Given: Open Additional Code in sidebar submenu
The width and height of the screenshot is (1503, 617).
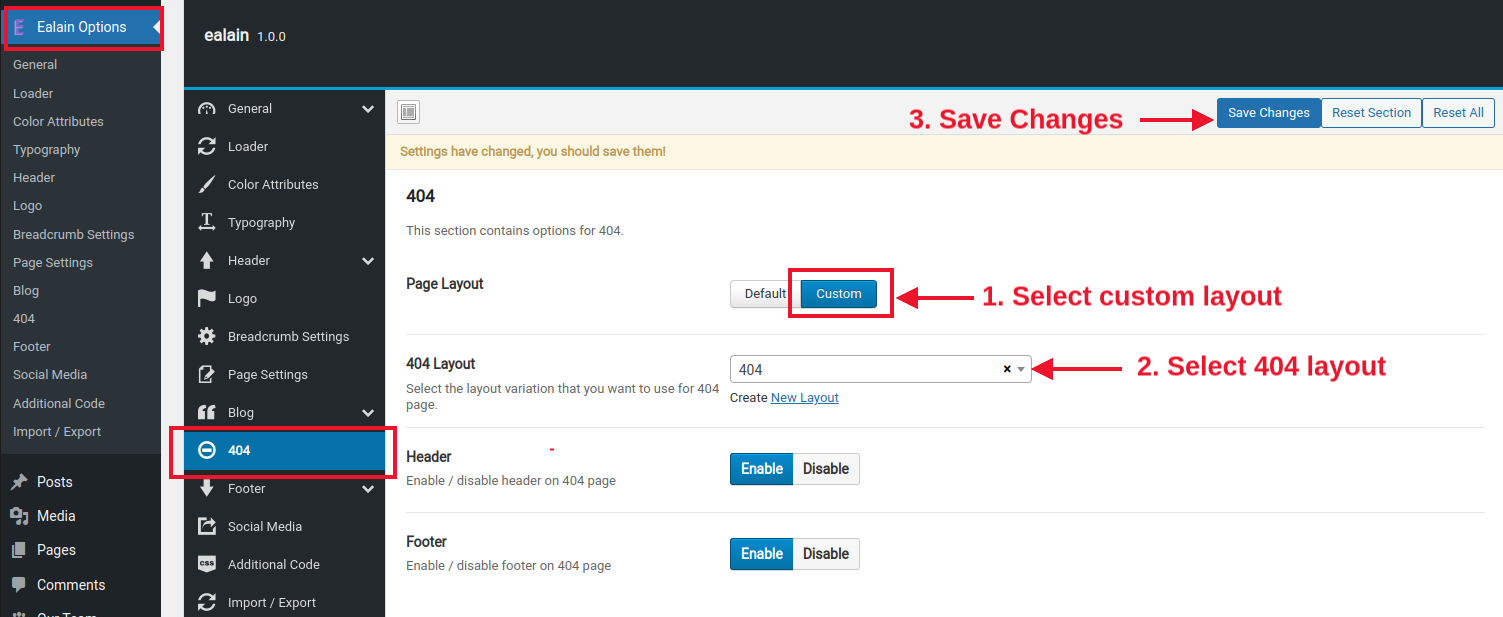Looking at the screenshot, I should 59,403.
